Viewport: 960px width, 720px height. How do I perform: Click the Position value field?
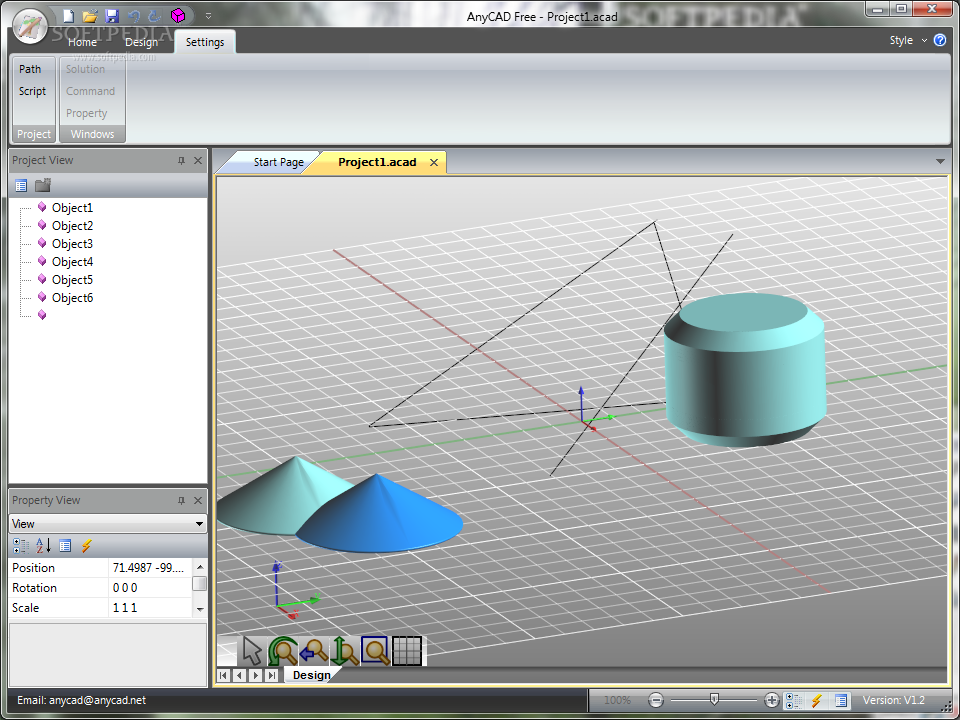click(x=150, y=568)
